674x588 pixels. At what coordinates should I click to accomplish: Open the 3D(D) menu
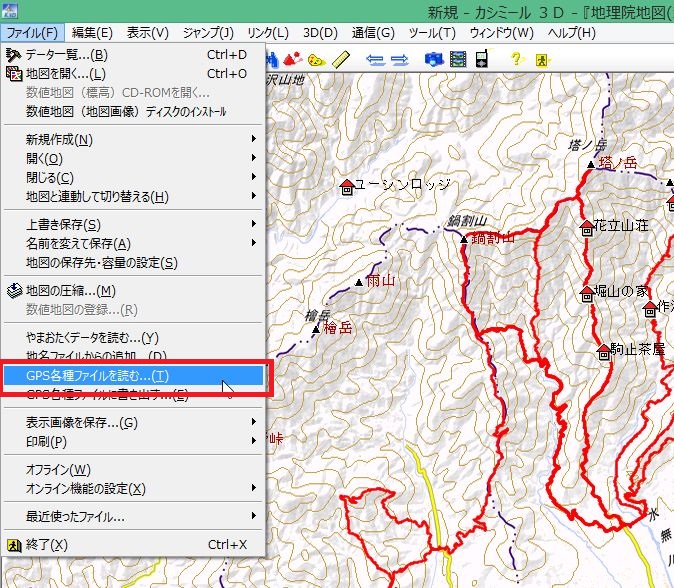tap(320, 33)
